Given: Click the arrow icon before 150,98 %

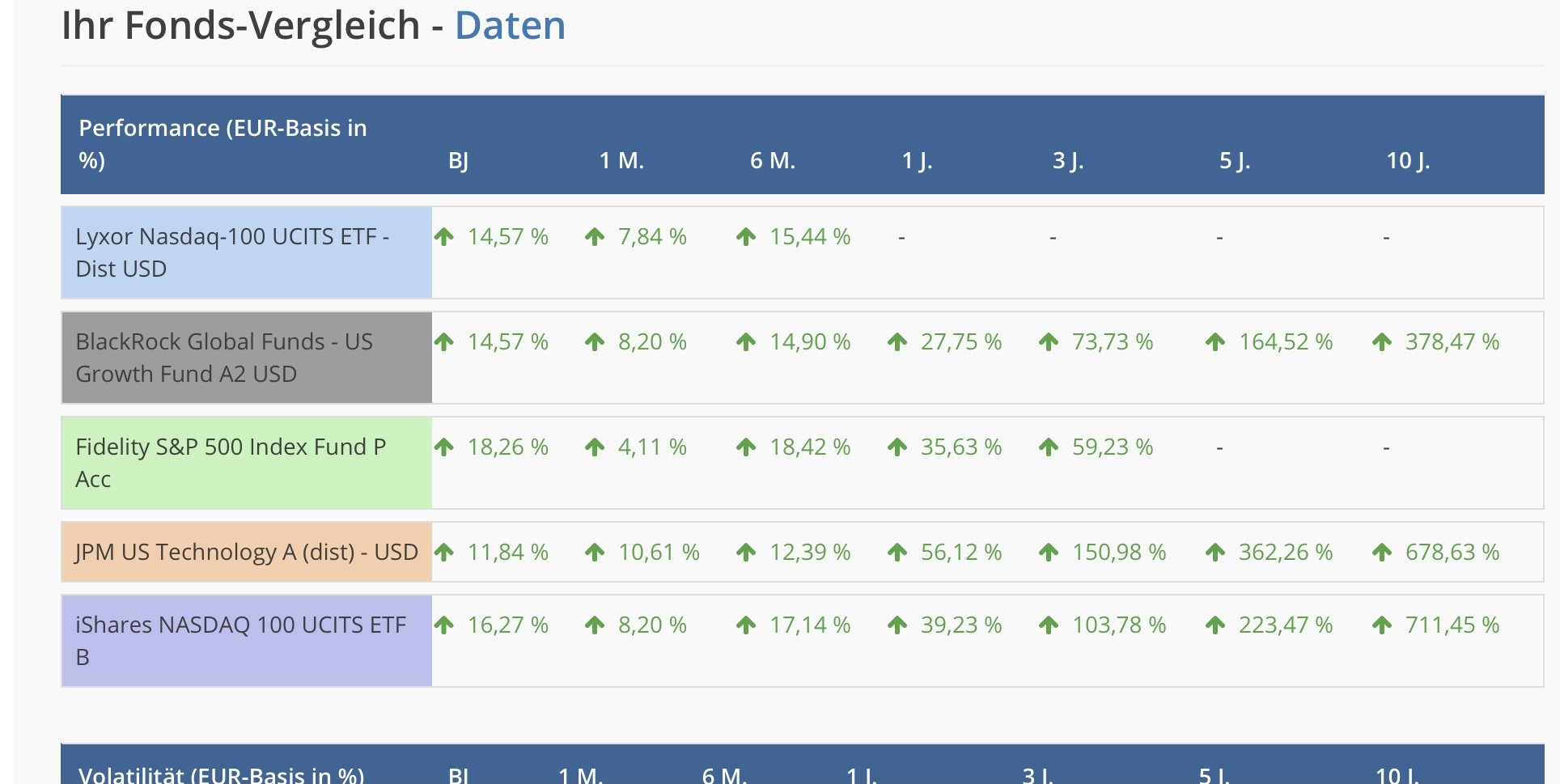Looking at the screenshot, I should (1049, 553).
